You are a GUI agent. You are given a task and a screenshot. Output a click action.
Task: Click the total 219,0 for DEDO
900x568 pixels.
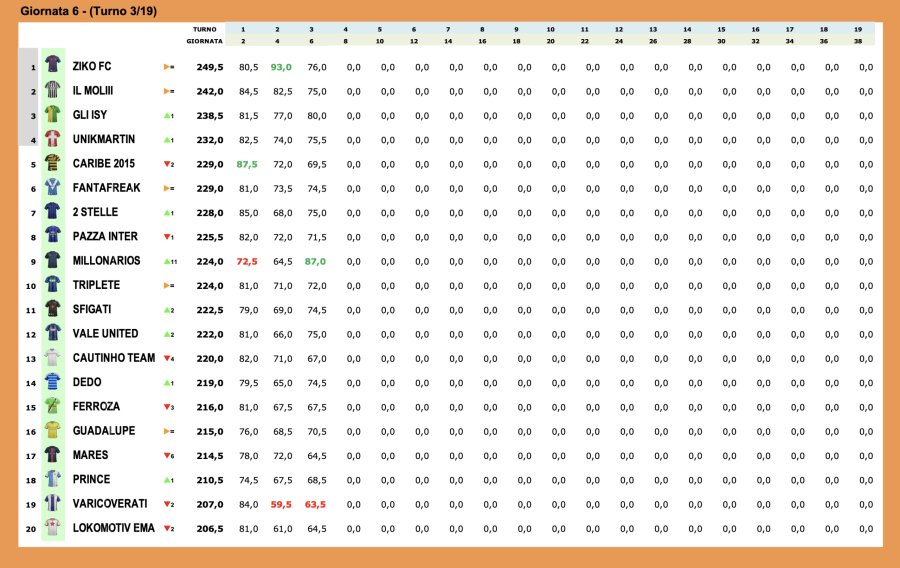pyautogui.click(x=210, y=383)
